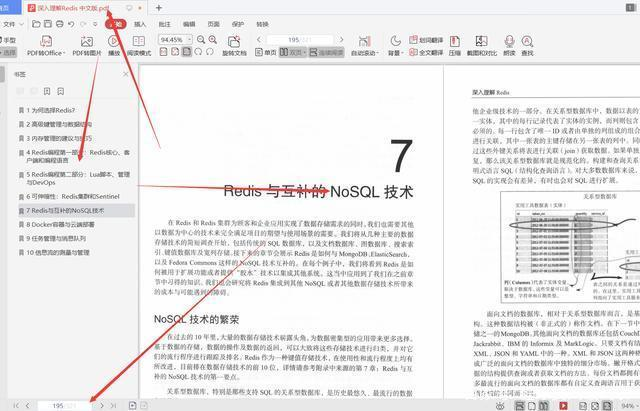
Task: Switch to 批注 annotation tab
Action: [164, 24]
